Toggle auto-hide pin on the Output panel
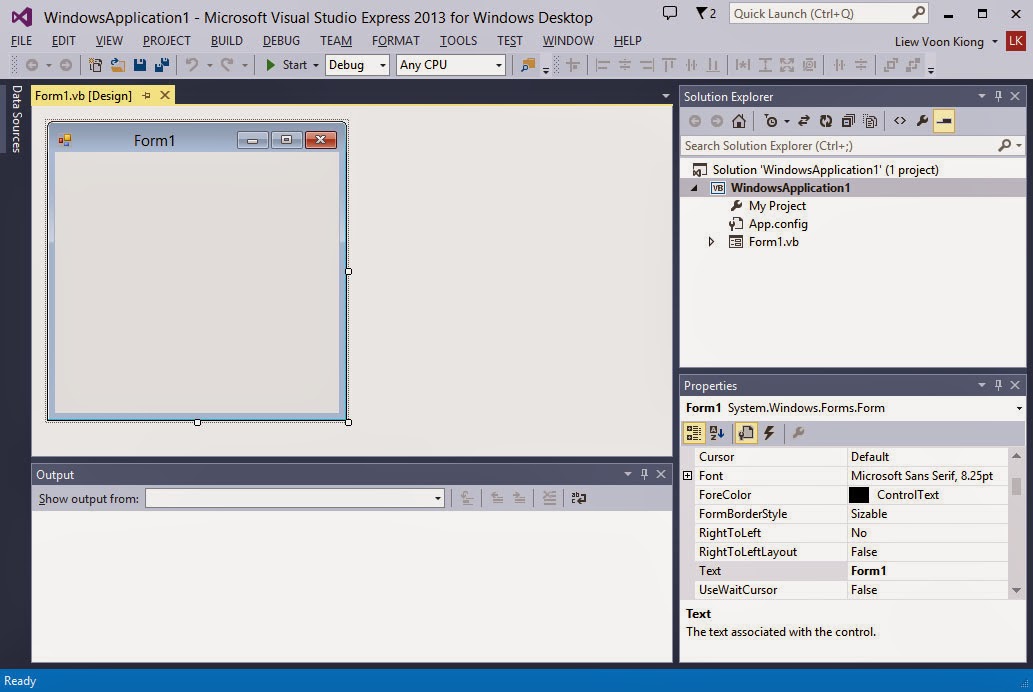1033x692 pixels. 644,474
